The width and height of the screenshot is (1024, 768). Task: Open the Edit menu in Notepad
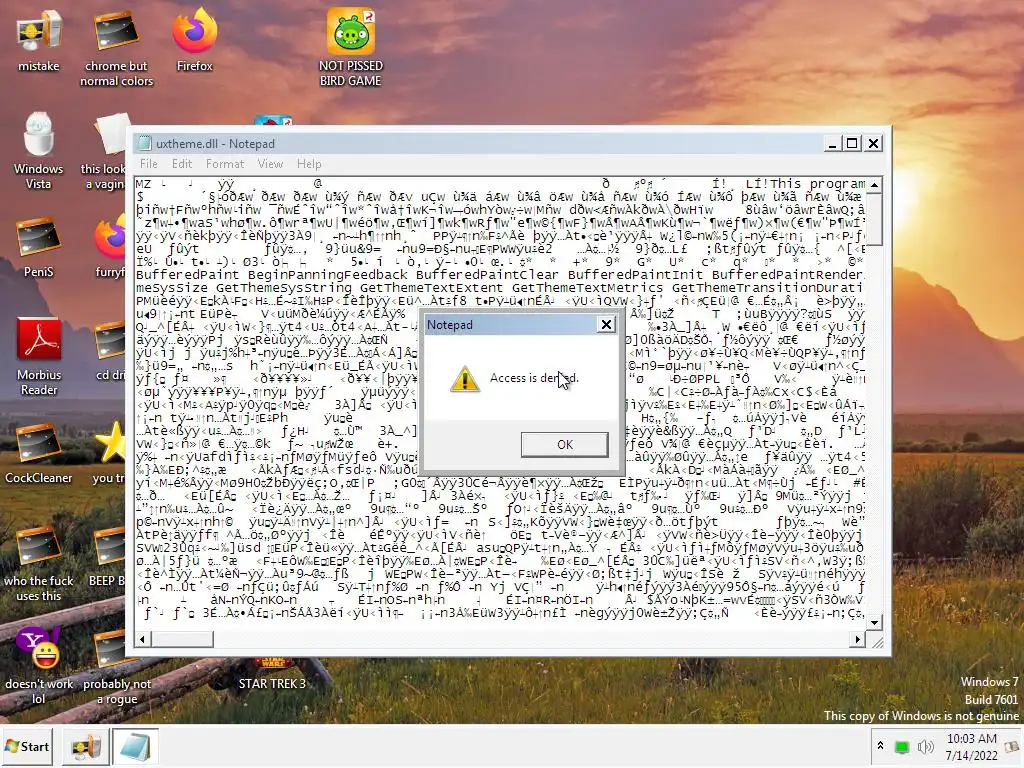pyautogui.click(x=182, y=164)
